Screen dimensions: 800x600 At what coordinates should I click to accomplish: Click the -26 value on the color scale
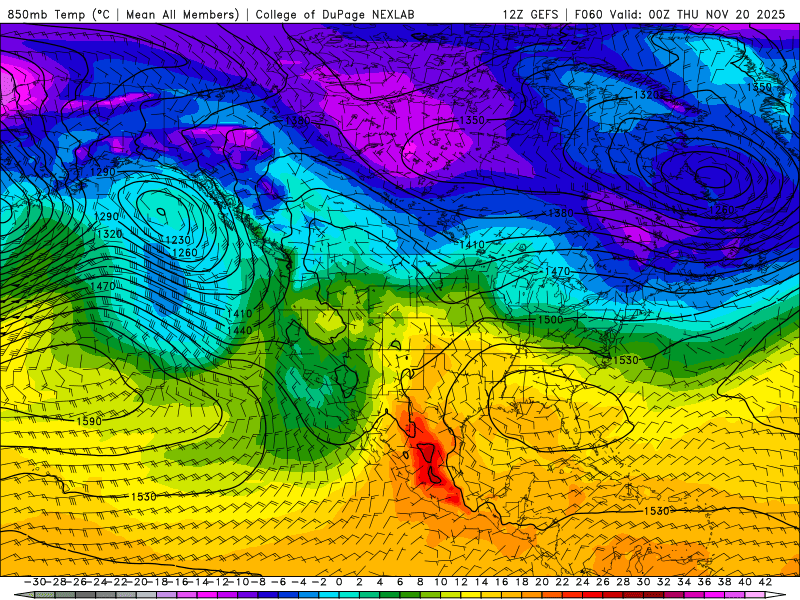(76, 582)
